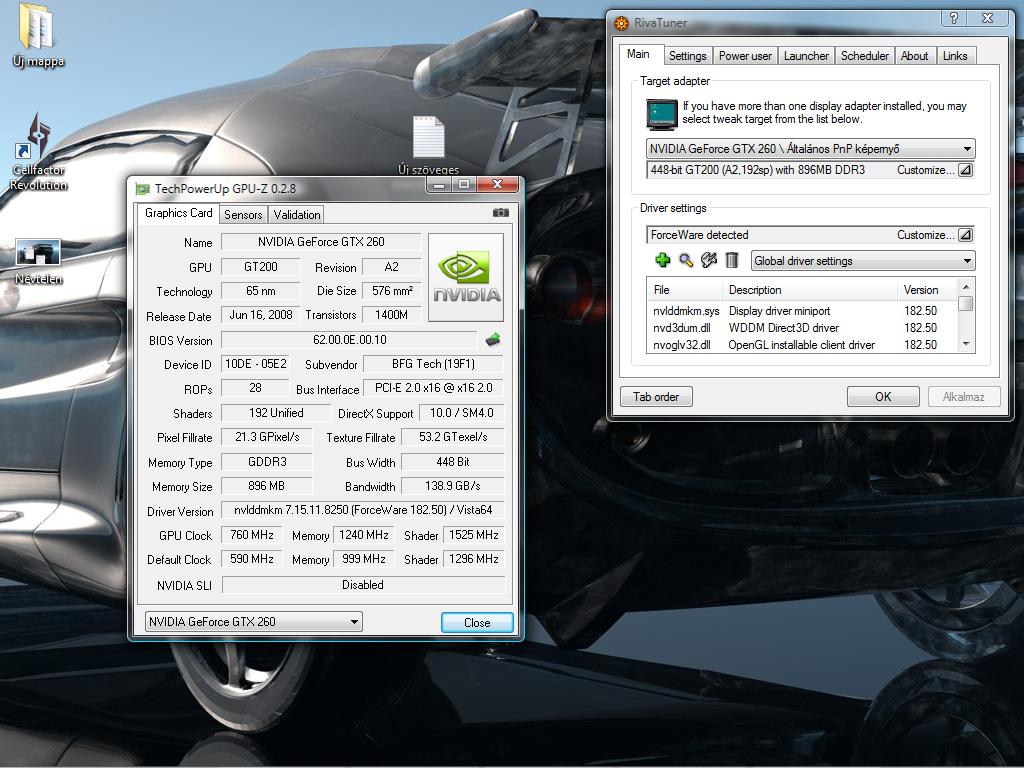Viewport: 1024px width, 768px height.
Task: Select the nvoglv32.dll driver row
Action: click(x=802, y=345)
